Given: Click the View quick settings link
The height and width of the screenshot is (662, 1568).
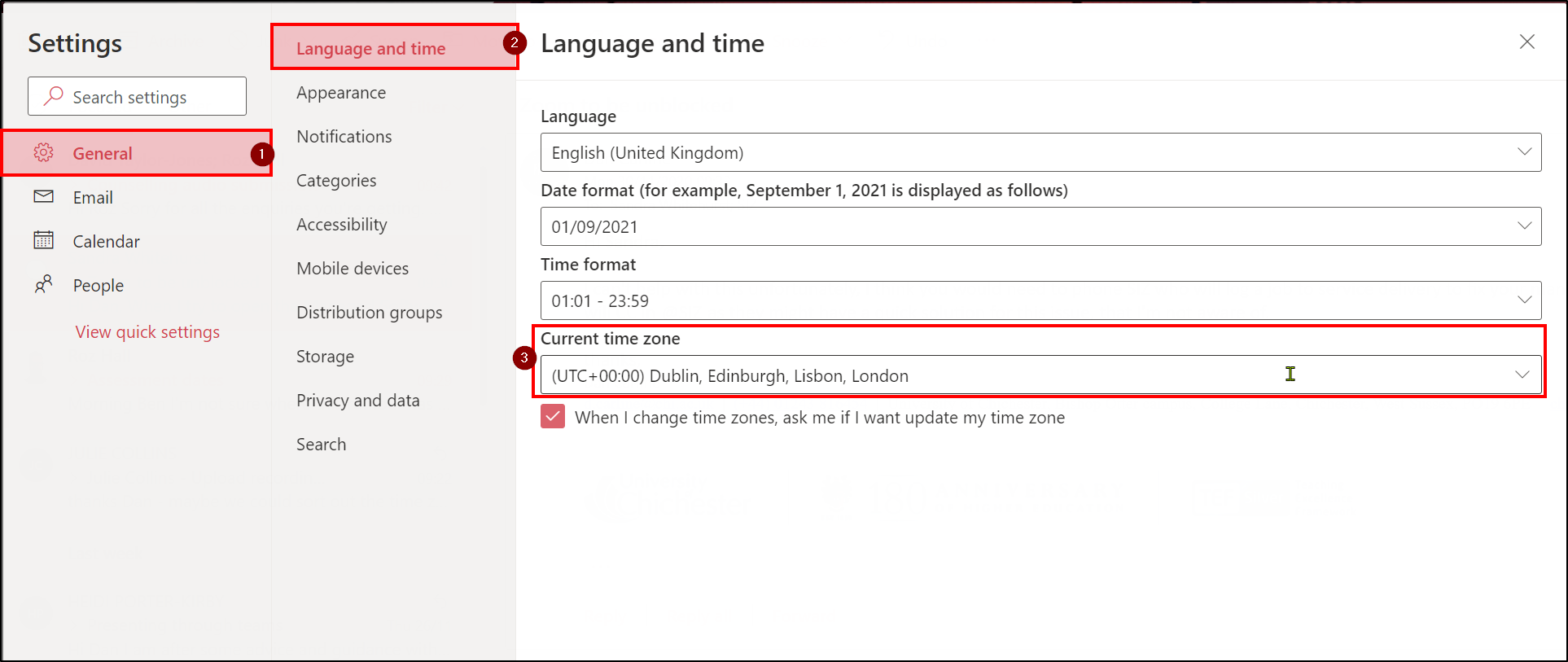Looking at the screenshot, I should tap(147, 331).
